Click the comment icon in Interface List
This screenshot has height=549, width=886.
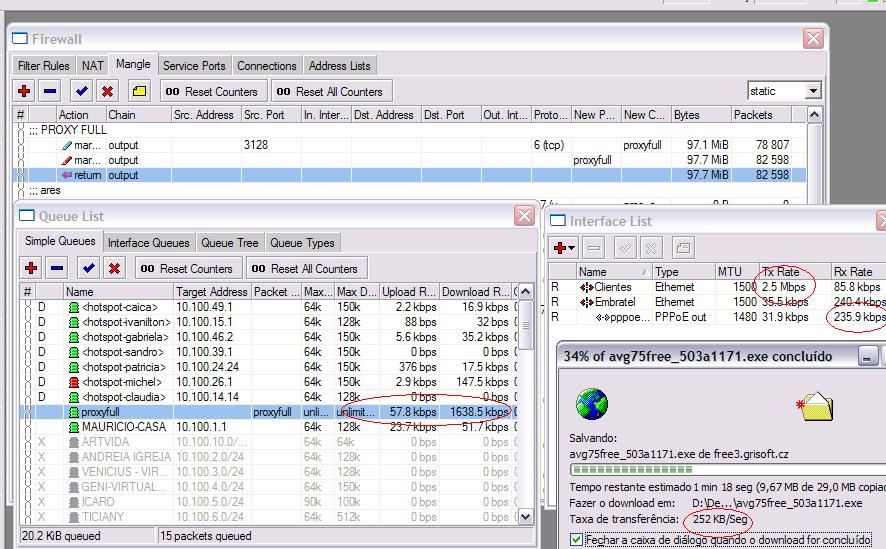click(x=683, y=247)
